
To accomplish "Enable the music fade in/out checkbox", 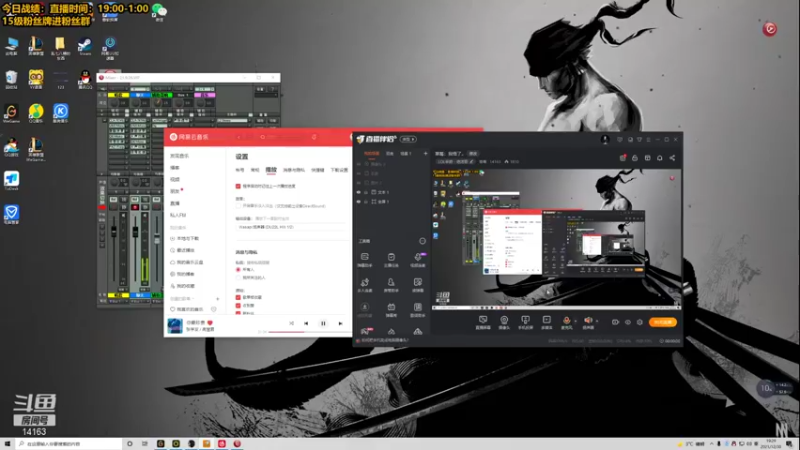I will tap(238, 206).
